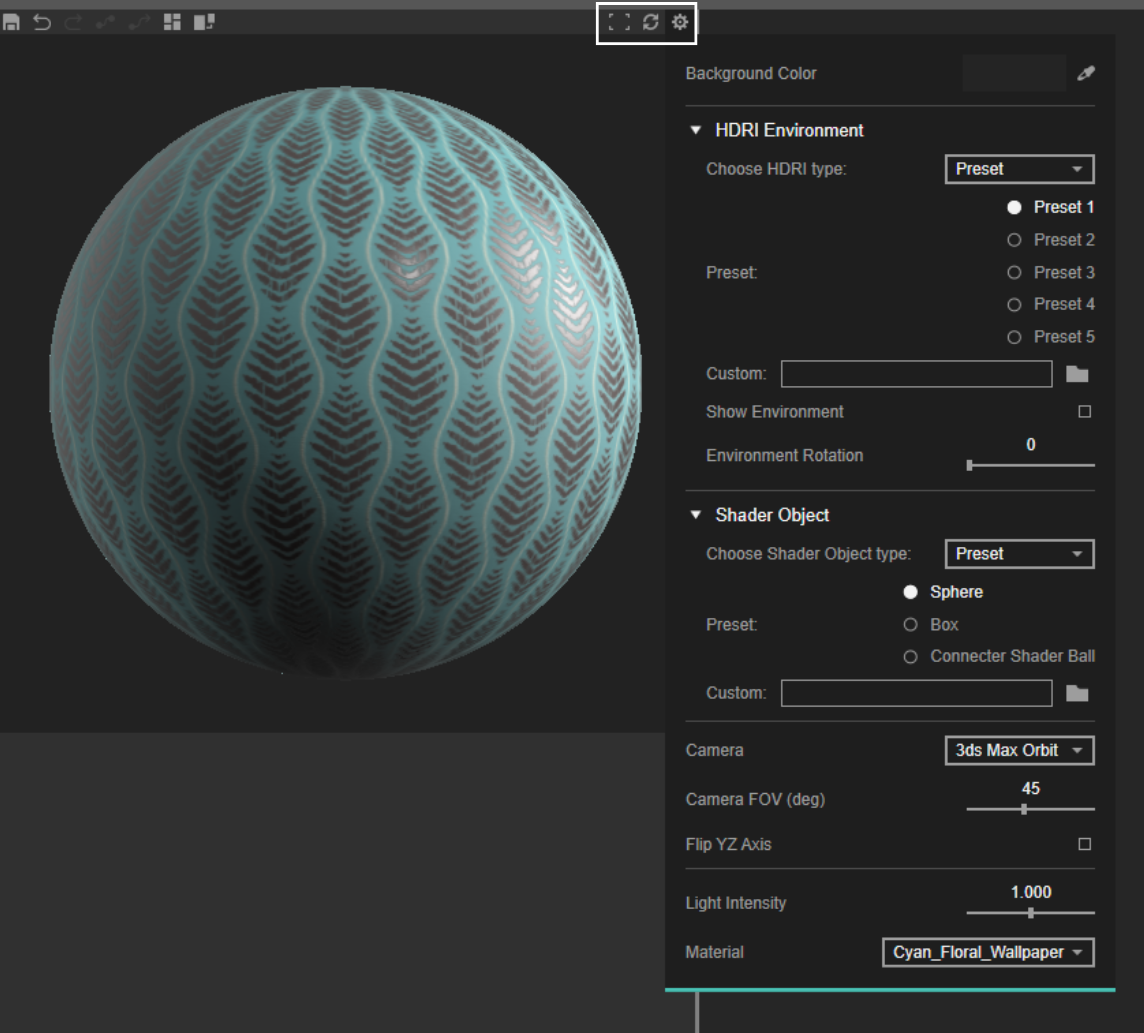Image resolution: width=1144 pixels, height=1033 pixels.
Task: Click the rightmost panel layout toolbar icon
Action: pos(203,21)
